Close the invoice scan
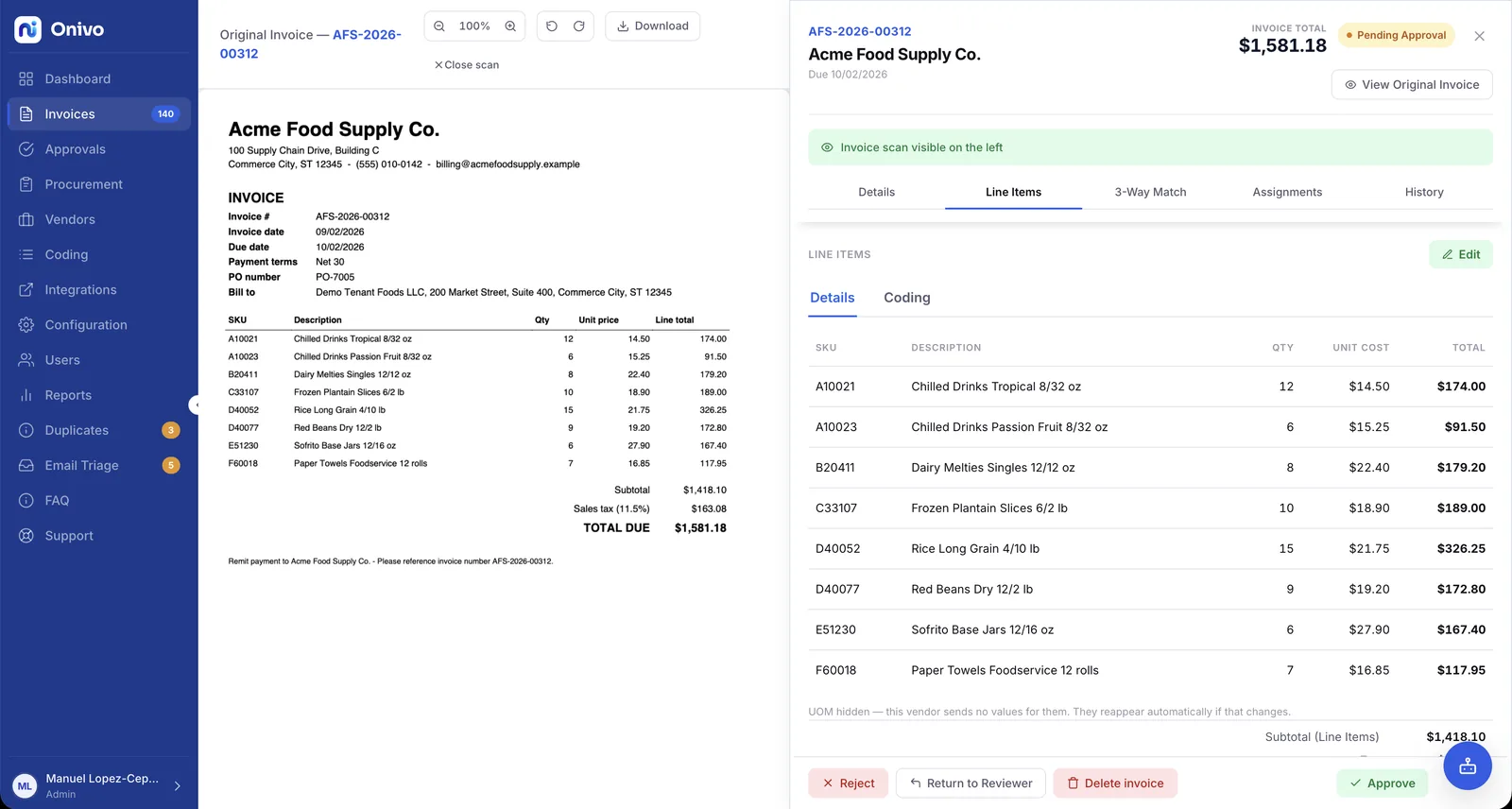 467,65
